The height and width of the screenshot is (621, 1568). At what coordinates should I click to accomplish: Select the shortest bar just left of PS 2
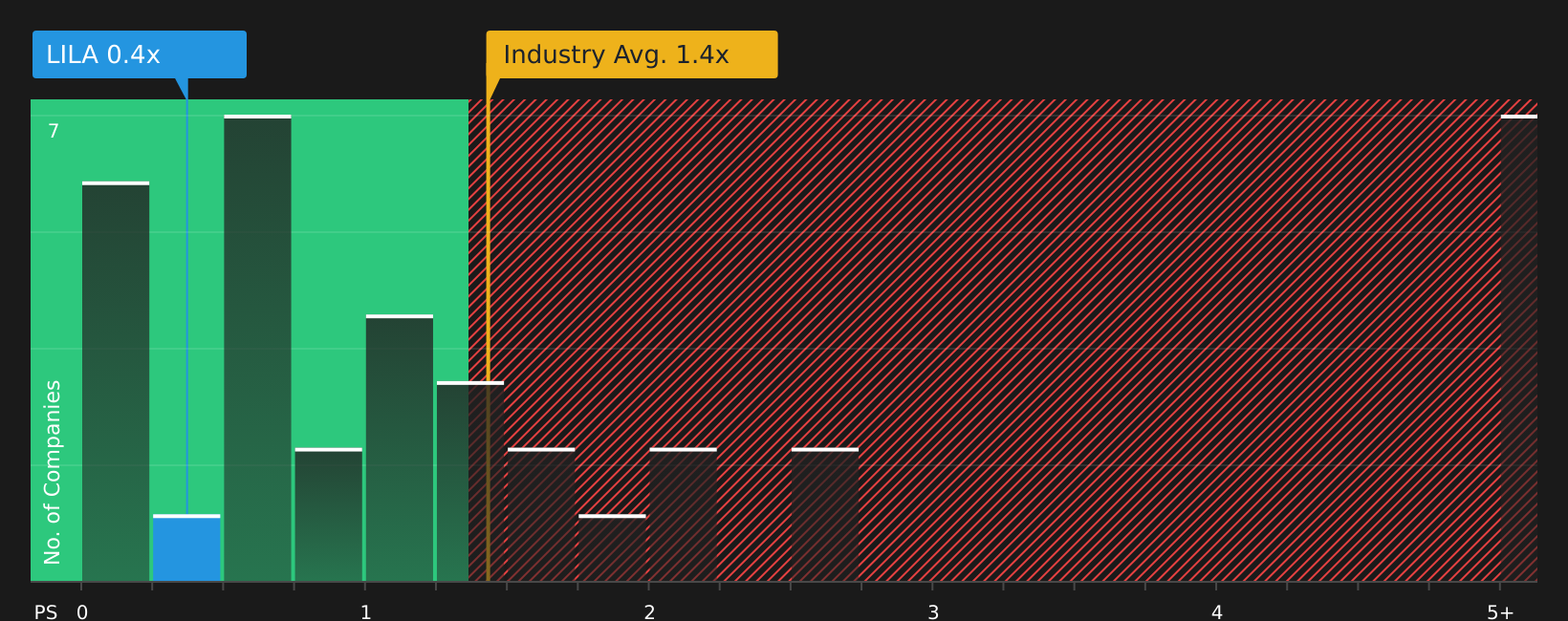tap(612, 548)
